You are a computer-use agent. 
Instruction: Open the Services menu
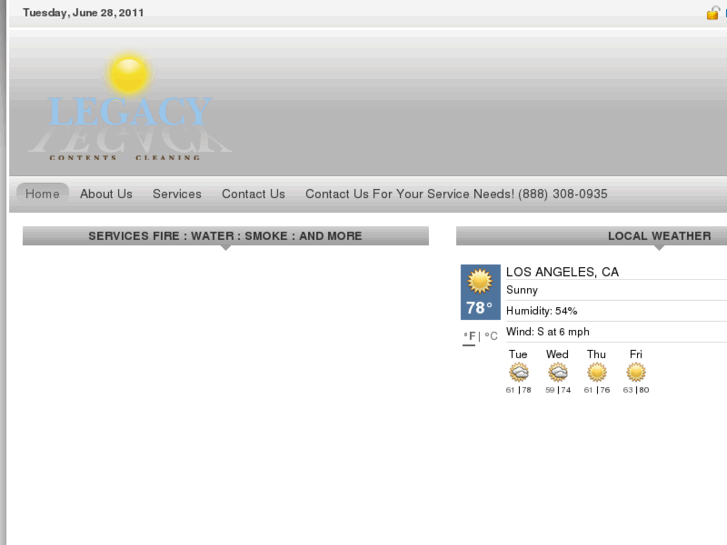tap(177, 194)
